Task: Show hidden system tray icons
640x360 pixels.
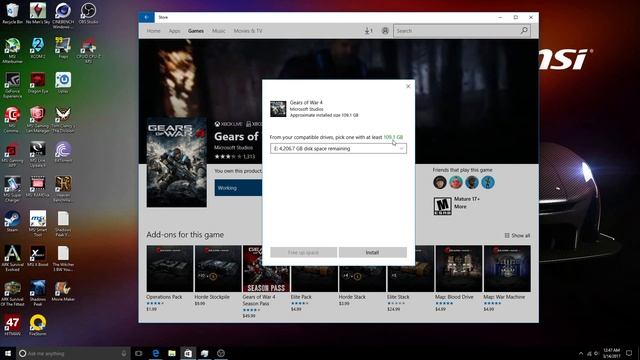Action: [x=581, y=353]
